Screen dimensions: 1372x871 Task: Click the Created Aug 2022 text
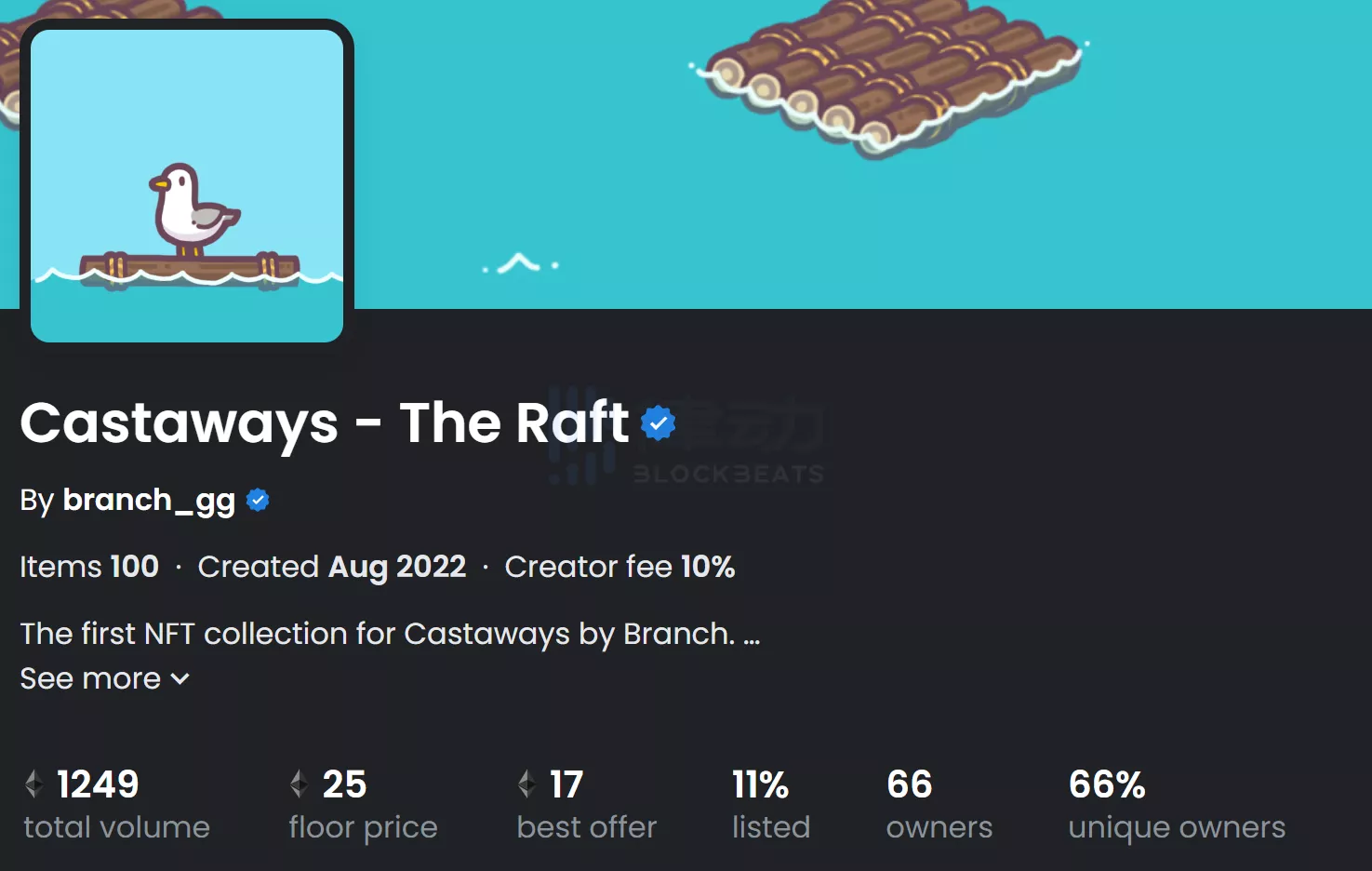pyautogui.click(x=332, y=567)
